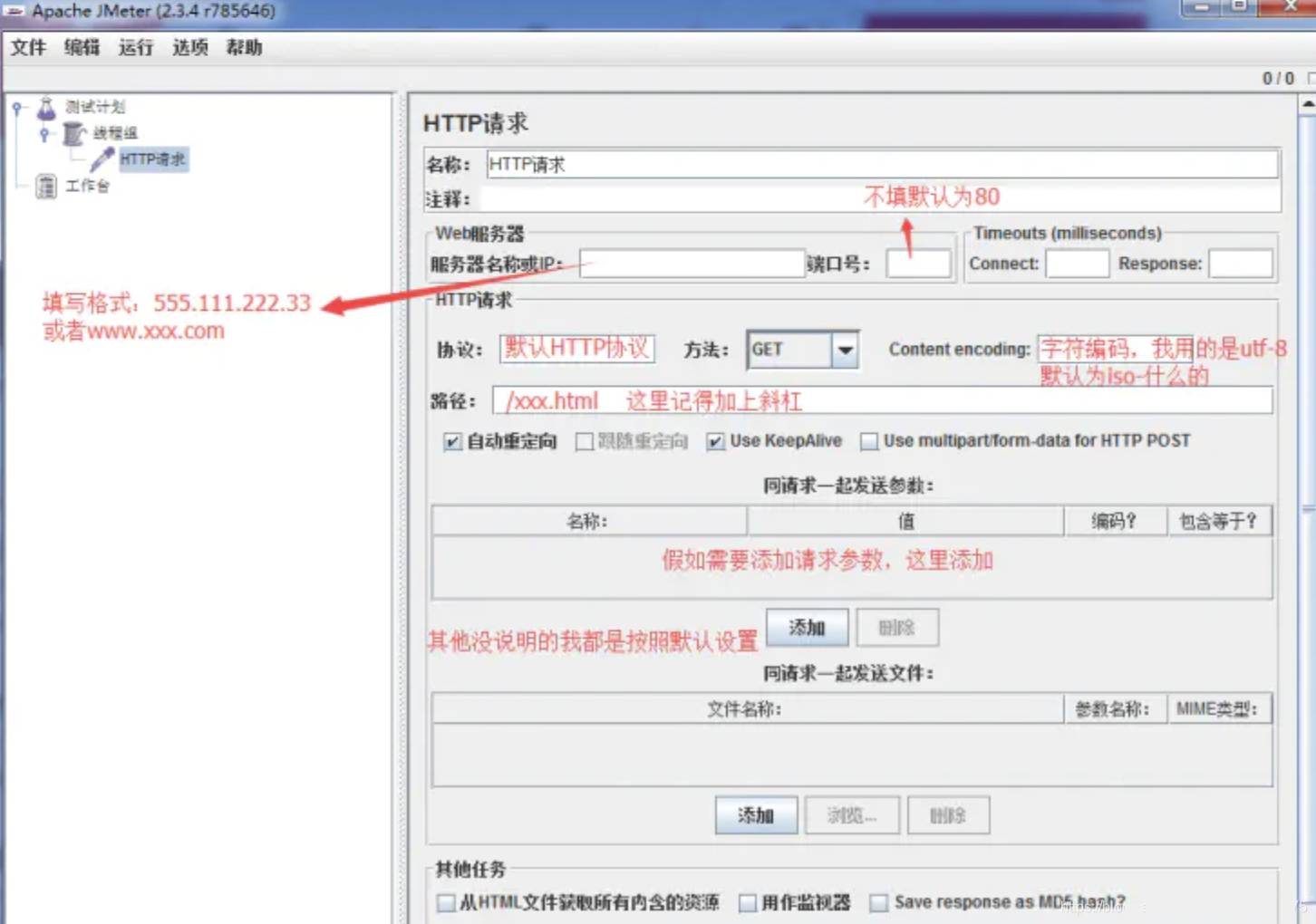Image resolution: width=1316 pixels, height=924 pixels.
Task: Click the 值 column header
Action: pos(905,521)
